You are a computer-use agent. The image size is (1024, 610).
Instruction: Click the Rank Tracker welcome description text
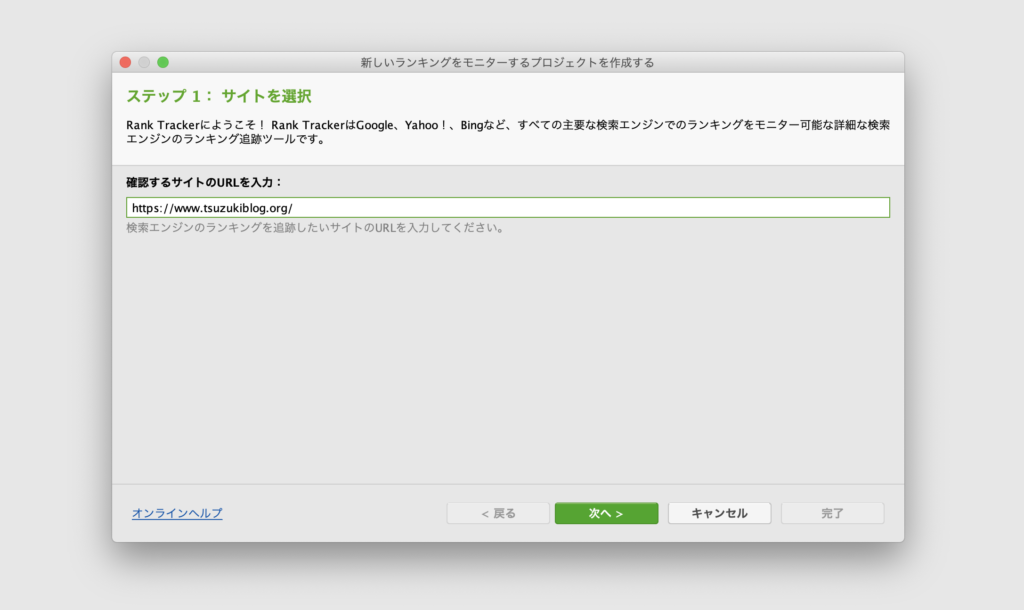(507, 132)
